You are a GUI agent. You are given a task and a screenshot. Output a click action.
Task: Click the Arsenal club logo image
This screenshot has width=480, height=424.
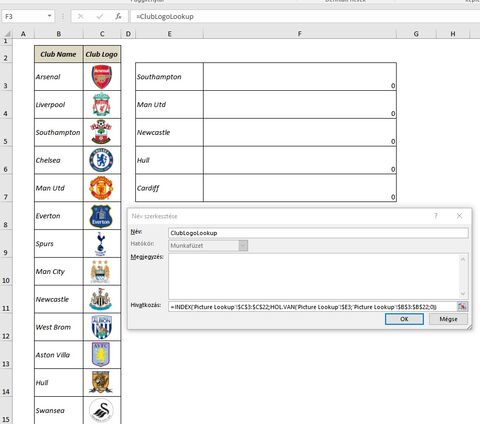[x=102, y=77]
